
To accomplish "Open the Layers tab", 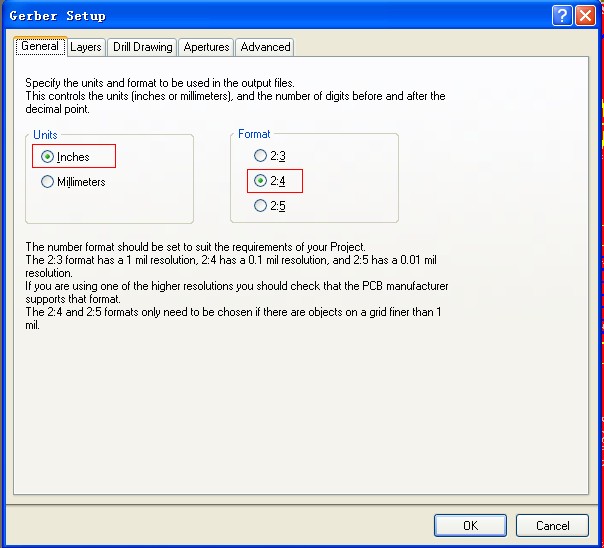I will [x=86, y=47].
